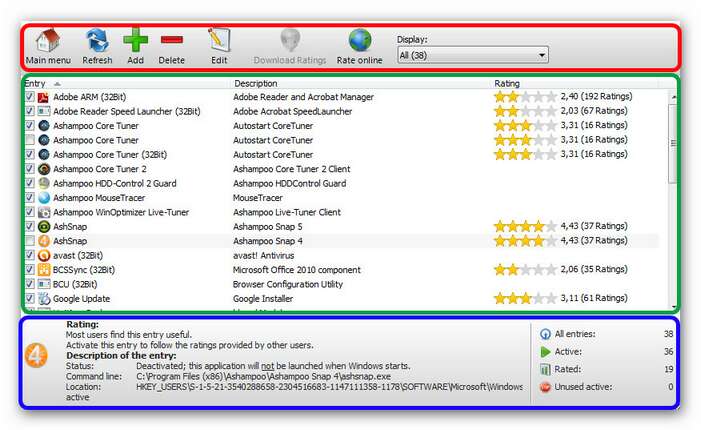This screenshot has height=430, width=701.
Task: Open the Main menu house icon
Action: 48,41
